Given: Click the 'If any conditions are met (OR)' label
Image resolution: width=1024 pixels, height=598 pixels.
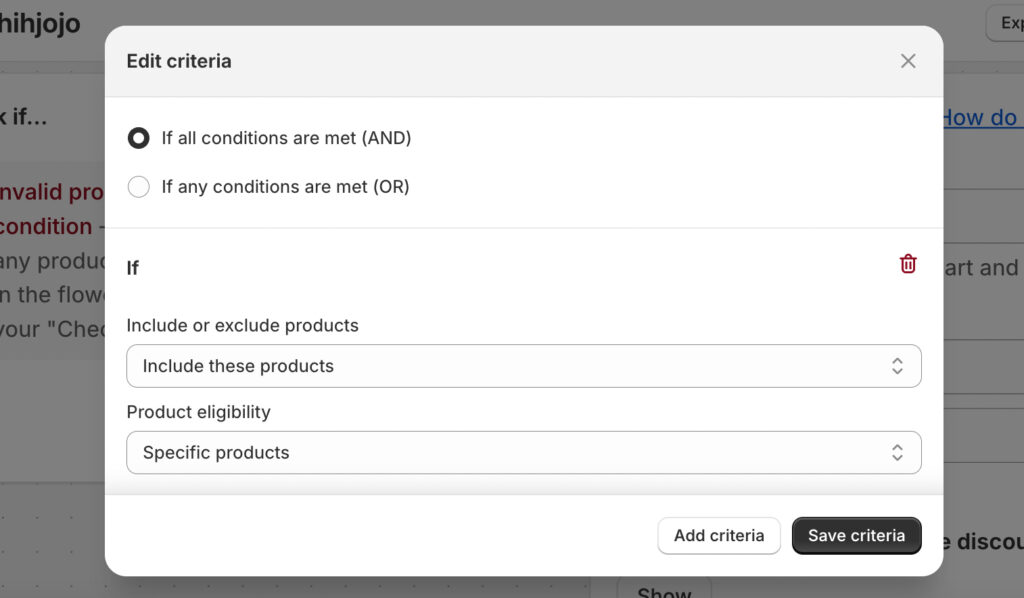Looking at the screenshot, I should click(285, 187).
